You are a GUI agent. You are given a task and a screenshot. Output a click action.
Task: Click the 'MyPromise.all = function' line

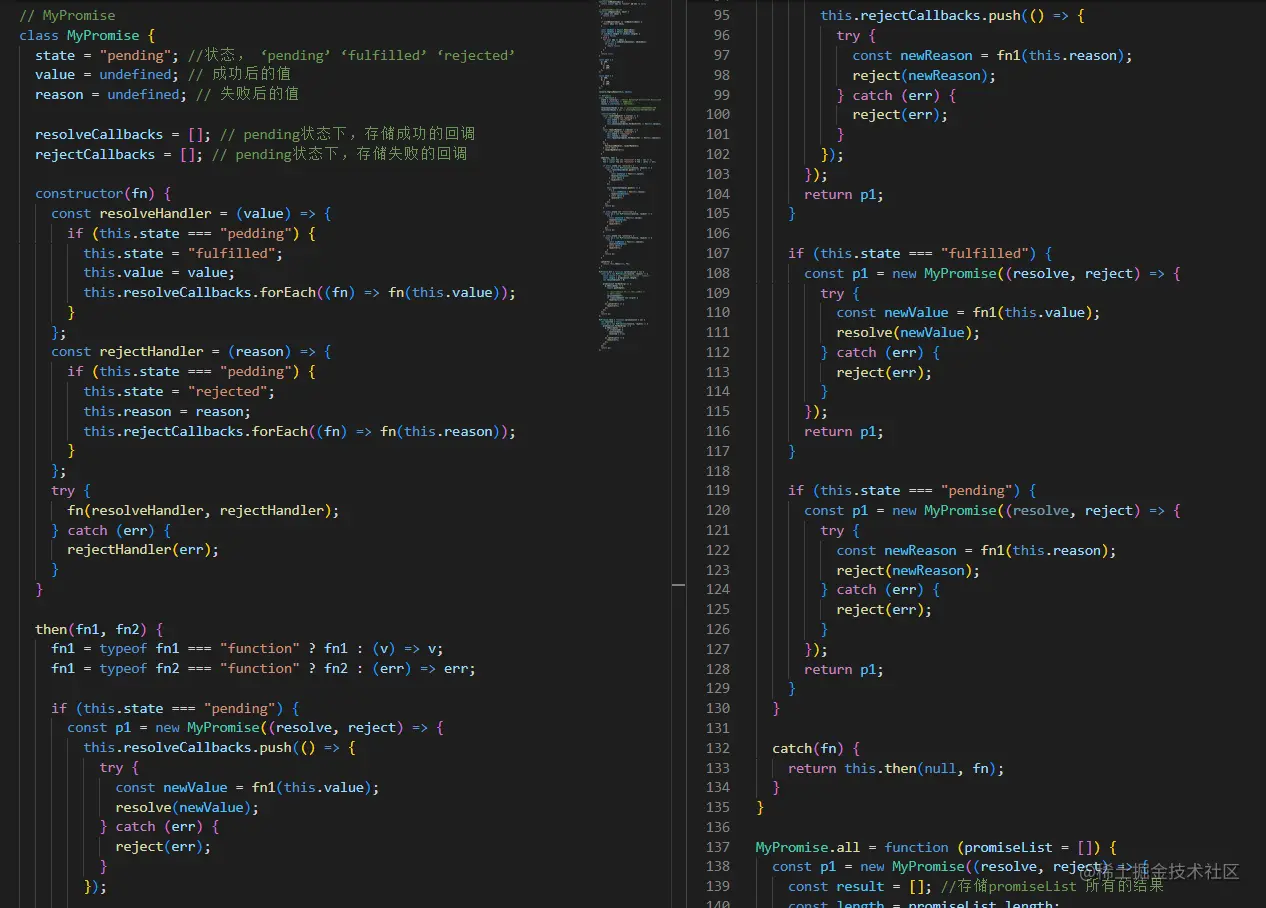click(936, 847)
